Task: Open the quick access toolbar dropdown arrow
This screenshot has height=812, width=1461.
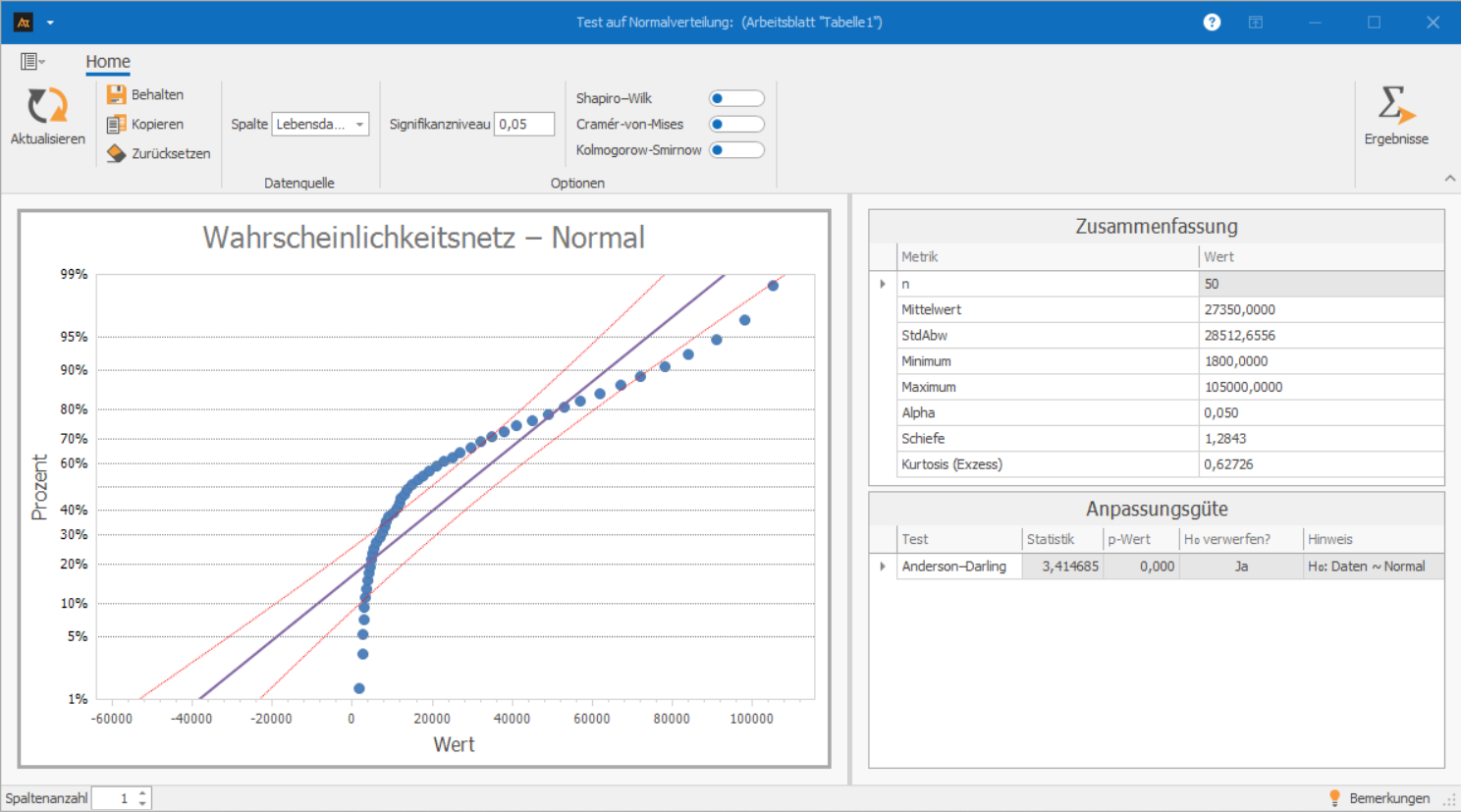Action: pyautogui.click(x=50, y=23)
